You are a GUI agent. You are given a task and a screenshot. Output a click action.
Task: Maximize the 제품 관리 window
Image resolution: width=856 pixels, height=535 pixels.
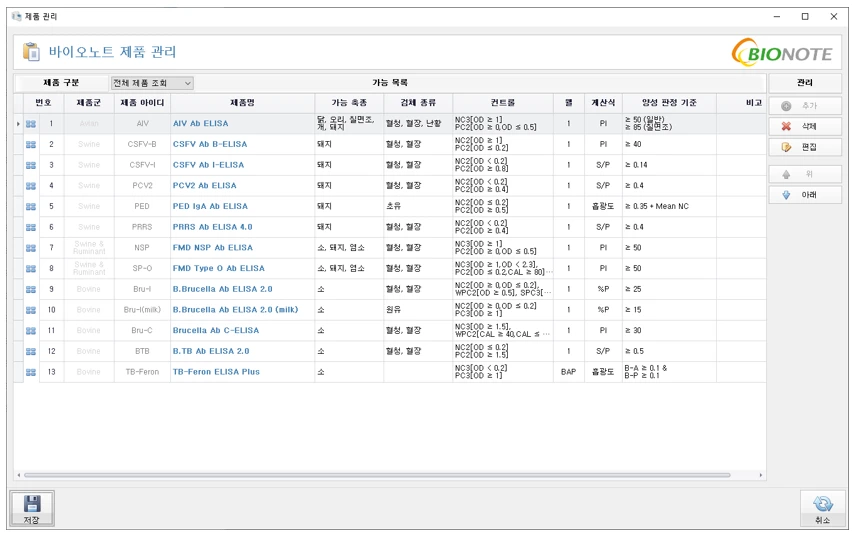[805, 16]
